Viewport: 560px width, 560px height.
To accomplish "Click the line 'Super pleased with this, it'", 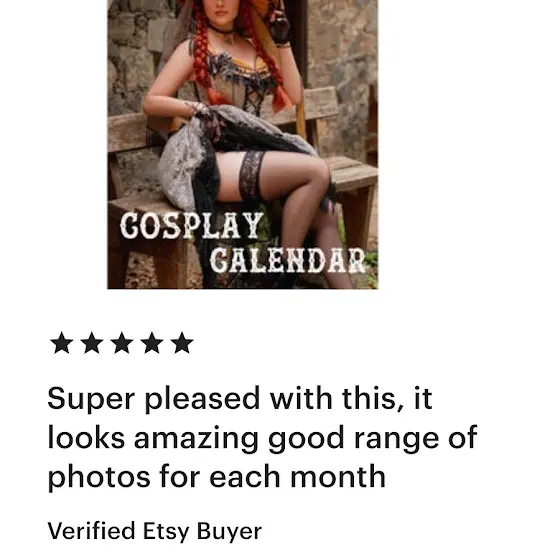I will point(240,399).
